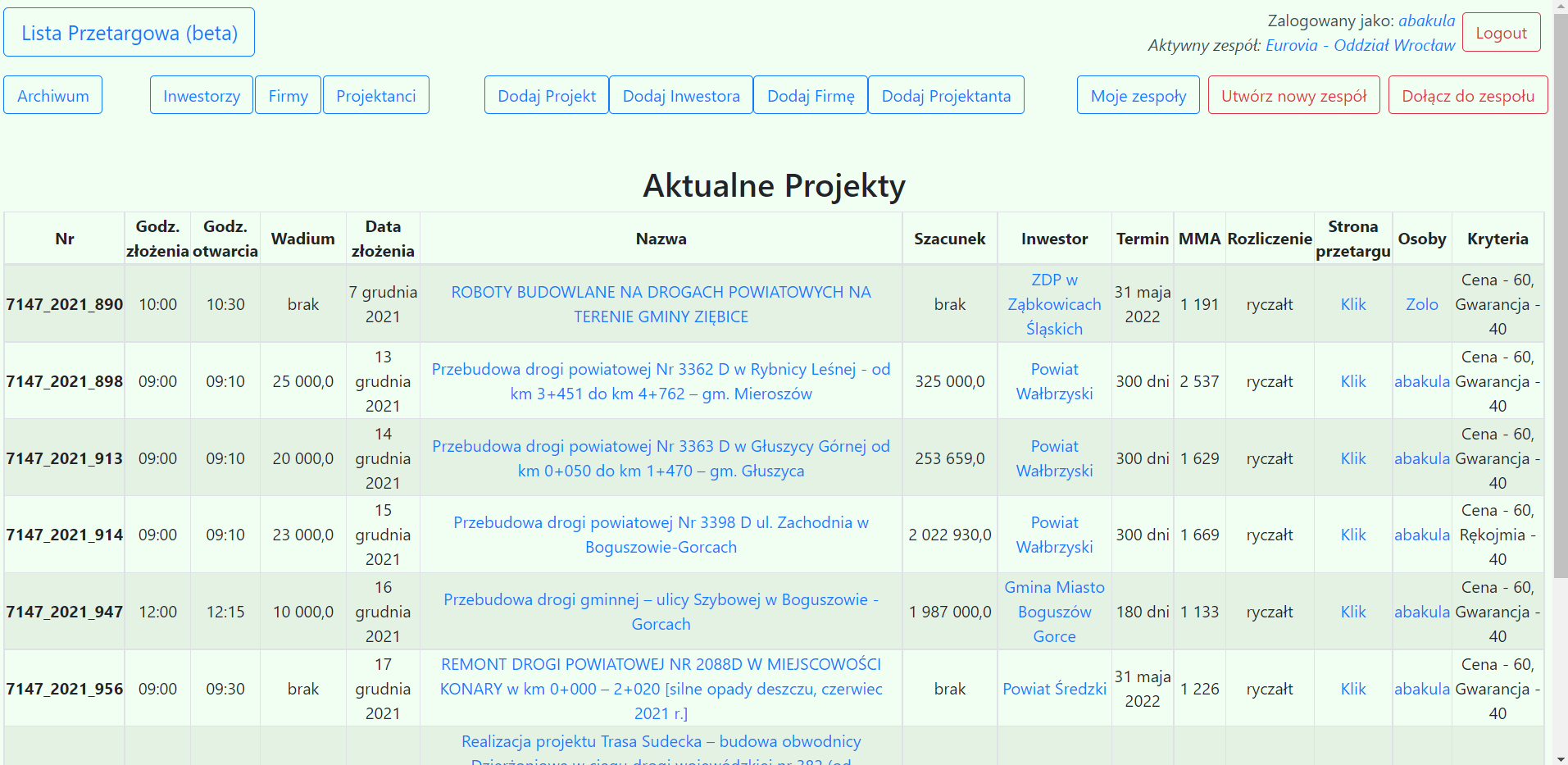Click Dołącz do zespołu
This screenshot has height=765, width=1568.
click(1468, 95)
